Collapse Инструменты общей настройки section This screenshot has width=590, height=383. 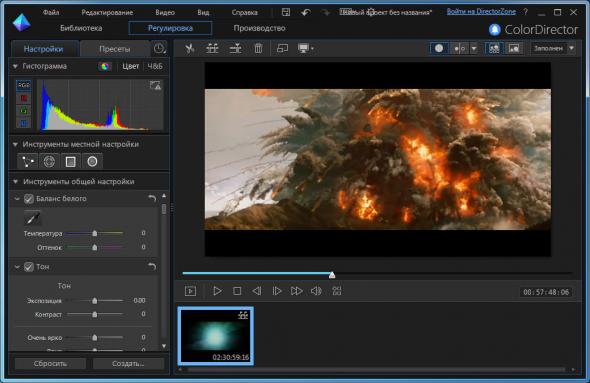coord(15,182)
